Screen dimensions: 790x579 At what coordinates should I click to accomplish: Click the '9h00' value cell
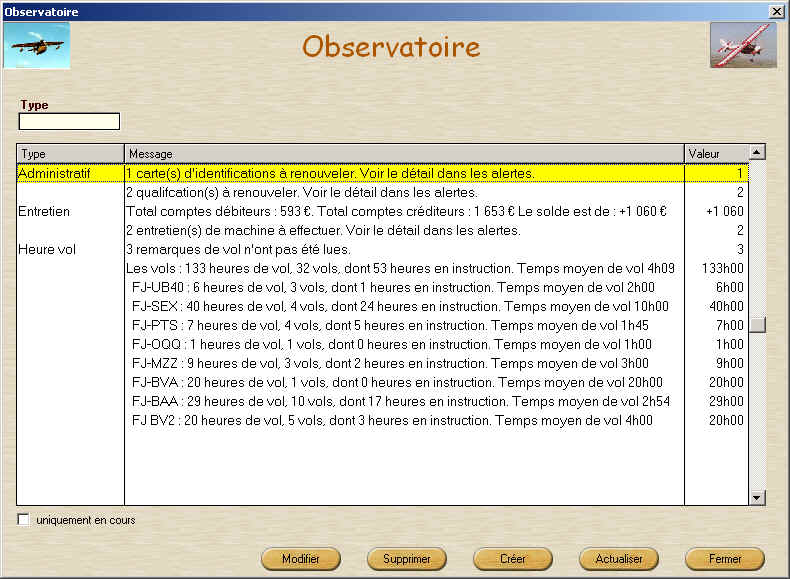716,363
